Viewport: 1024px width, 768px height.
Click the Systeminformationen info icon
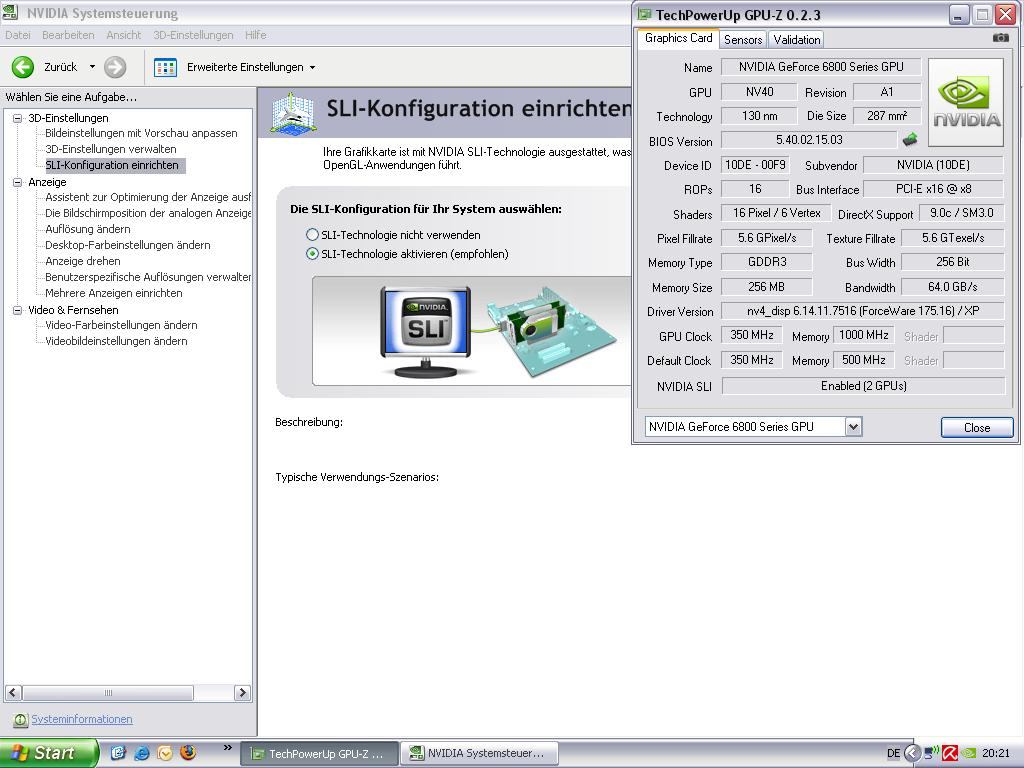click(20, 720)
